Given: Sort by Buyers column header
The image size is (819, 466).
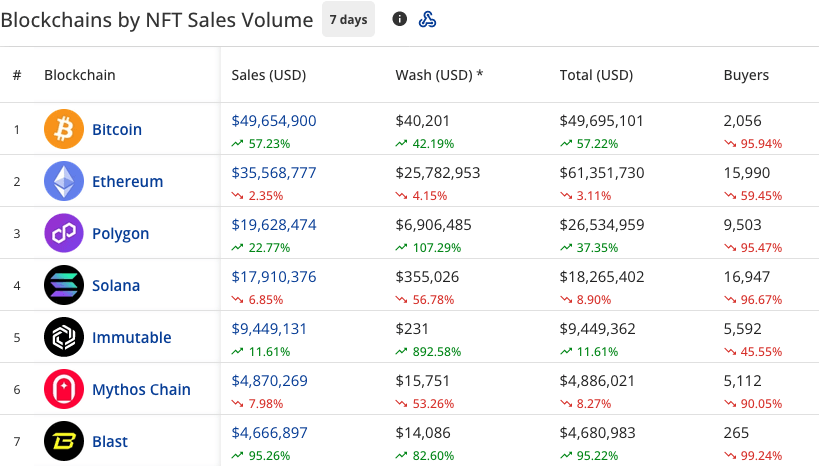Looking at the screenshot, I should (746, 75).
